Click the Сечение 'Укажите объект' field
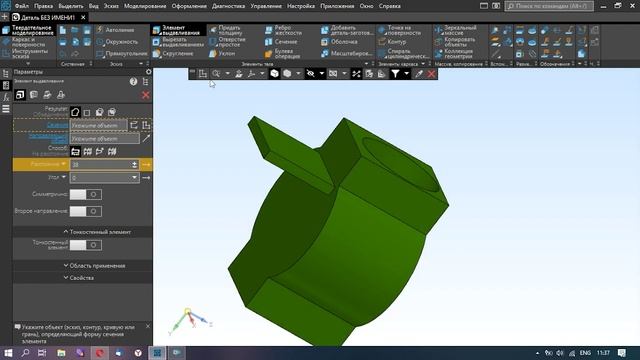 [x=98, y=125]
